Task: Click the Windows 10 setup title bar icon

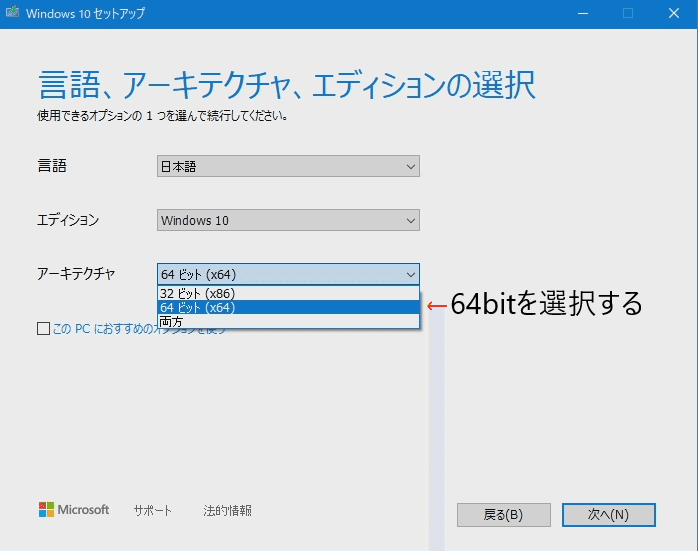Action: 12,12
